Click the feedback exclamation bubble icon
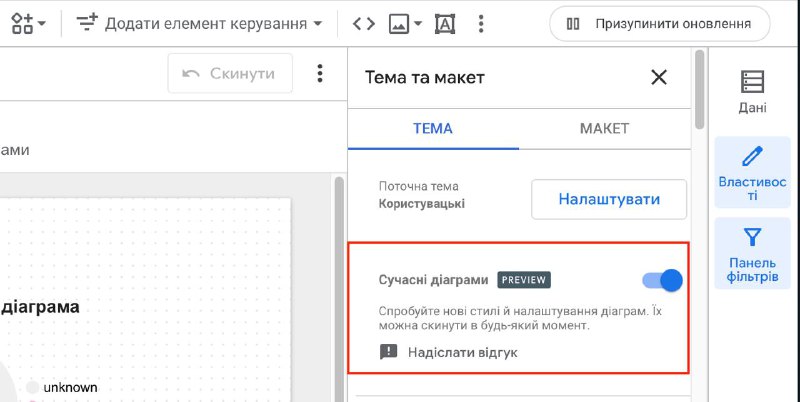800x402 pixels. tap(389, 352)
